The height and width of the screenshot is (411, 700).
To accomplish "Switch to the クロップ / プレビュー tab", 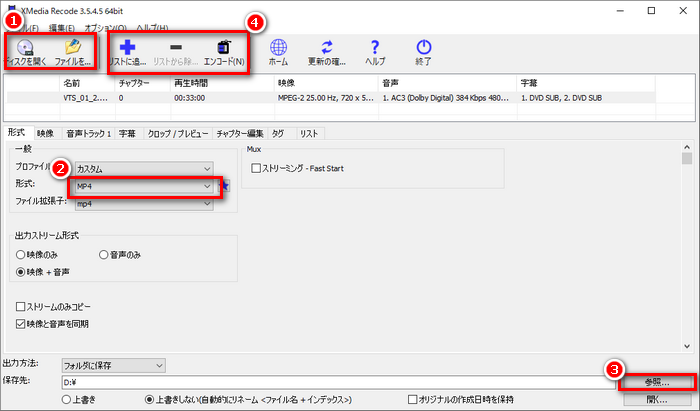I will (177, 133).
